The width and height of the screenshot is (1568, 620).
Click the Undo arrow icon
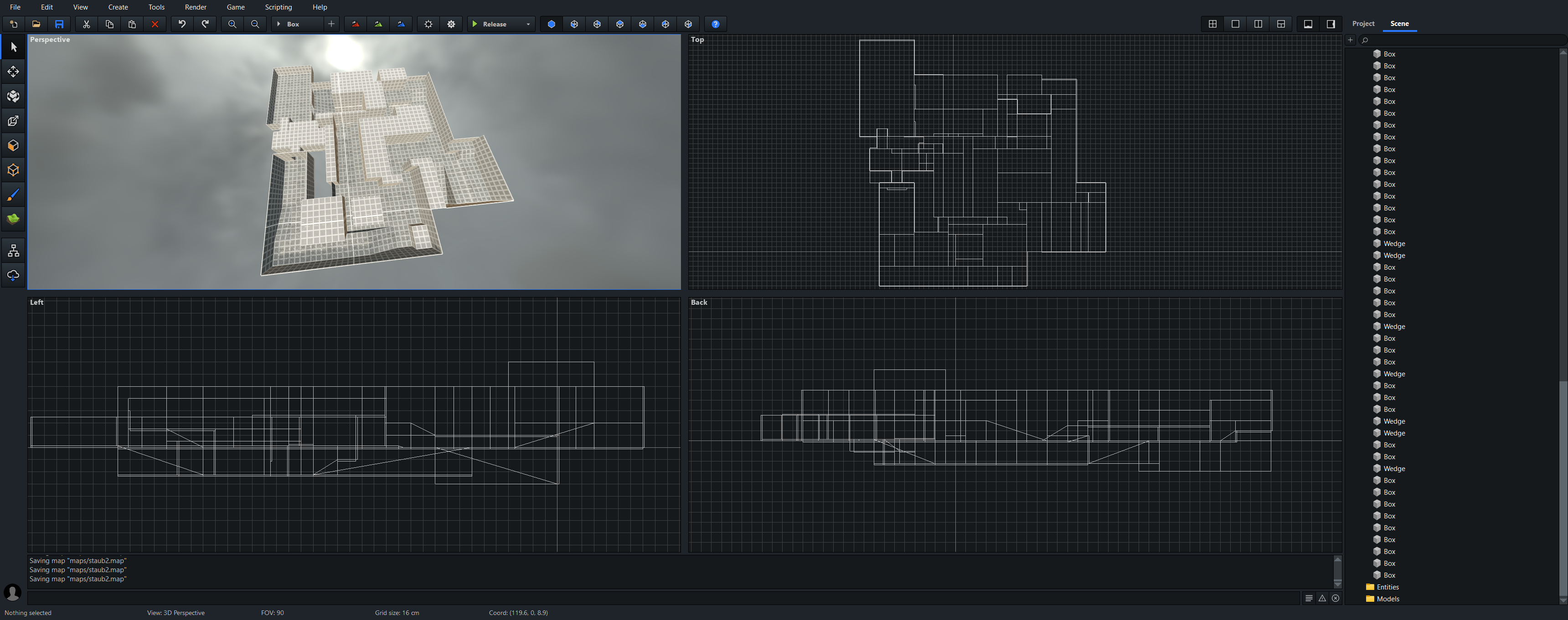[x=182, y=24]
